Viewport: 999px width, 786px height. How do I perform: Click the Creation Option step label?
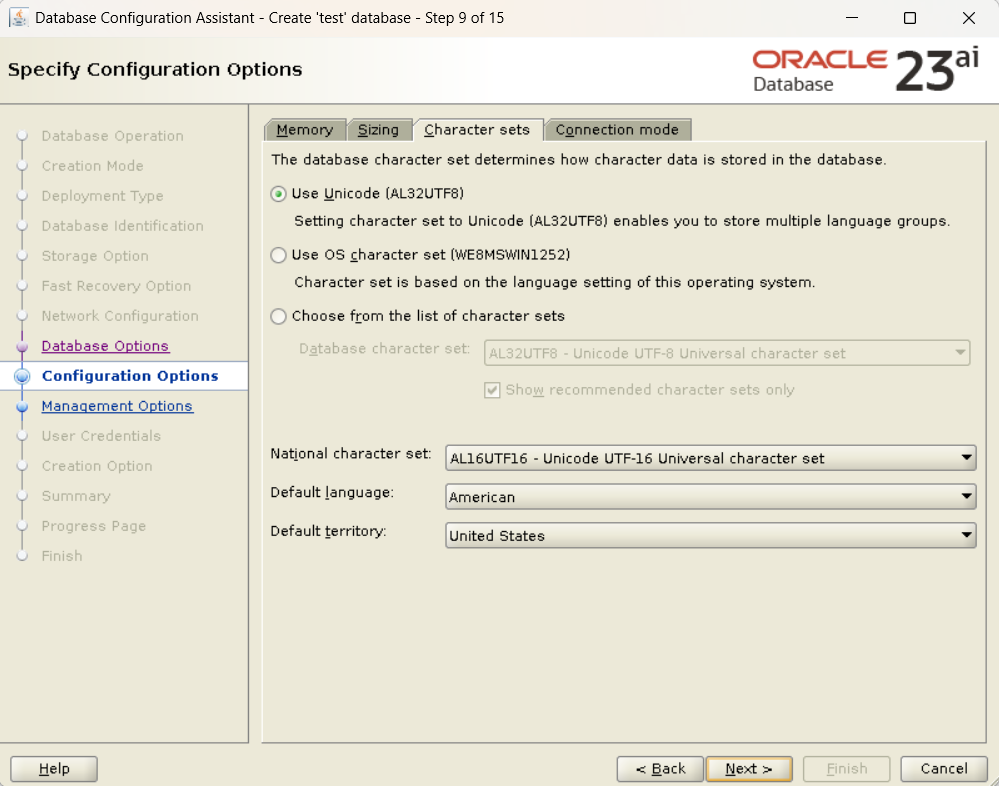click(x=97, y=466)
